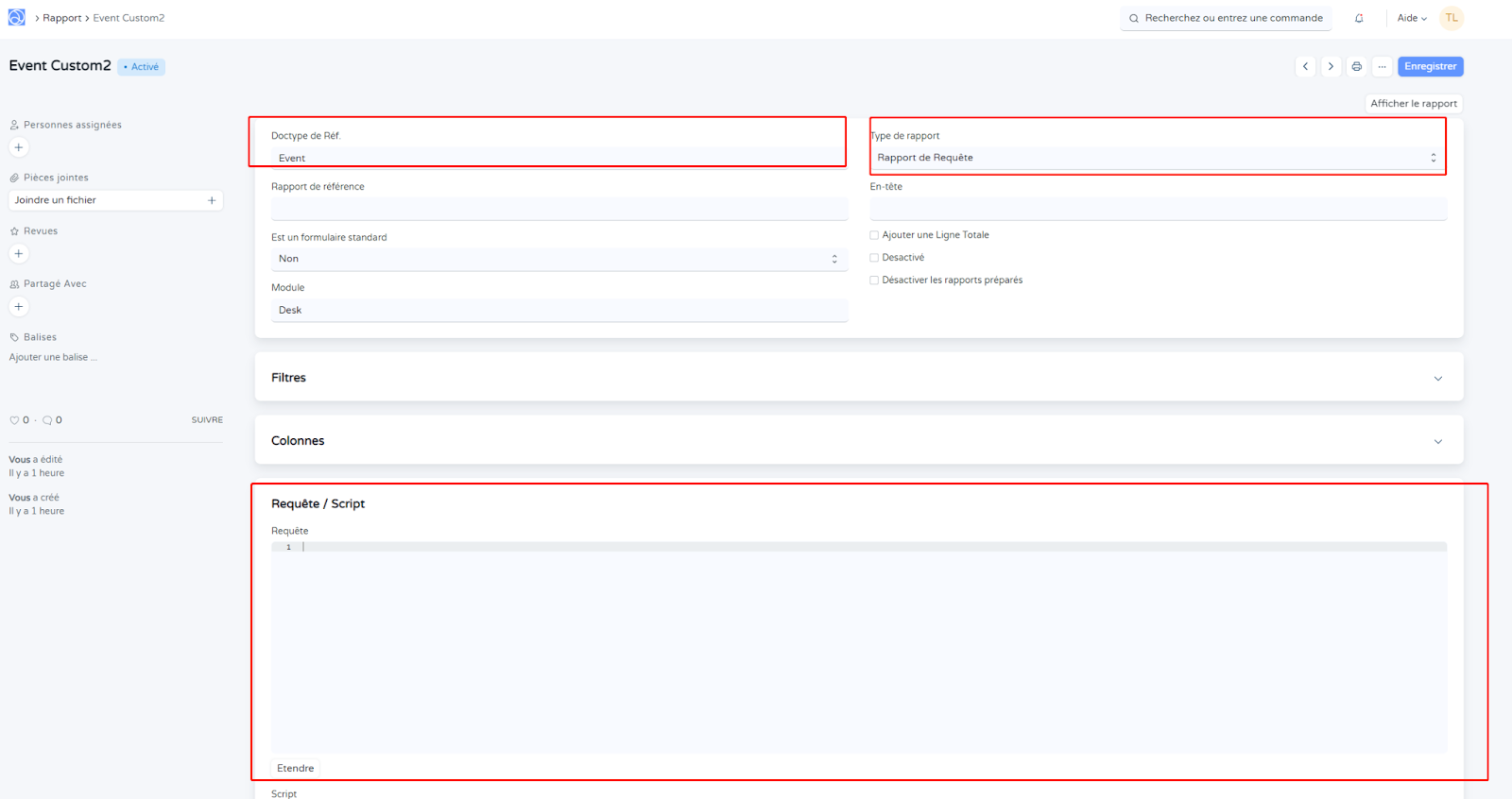This screenshot has width=1512, height=799.
Task: Go to previous report with left arrow
Action: click(x=1305, y=66)
